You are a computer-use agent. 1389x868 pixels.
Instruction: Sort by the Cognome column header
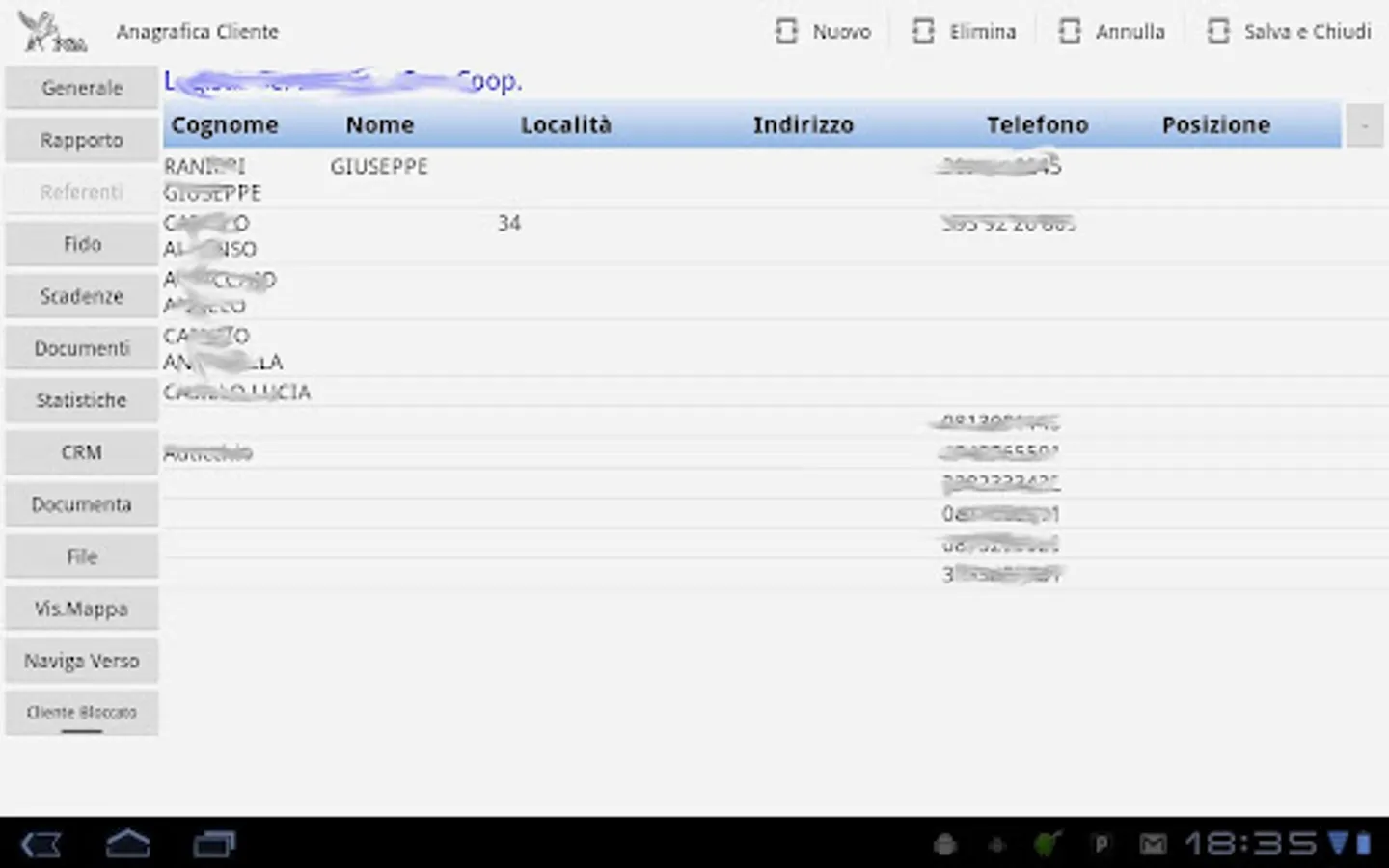pyautogui.click(x=225, y=125)
